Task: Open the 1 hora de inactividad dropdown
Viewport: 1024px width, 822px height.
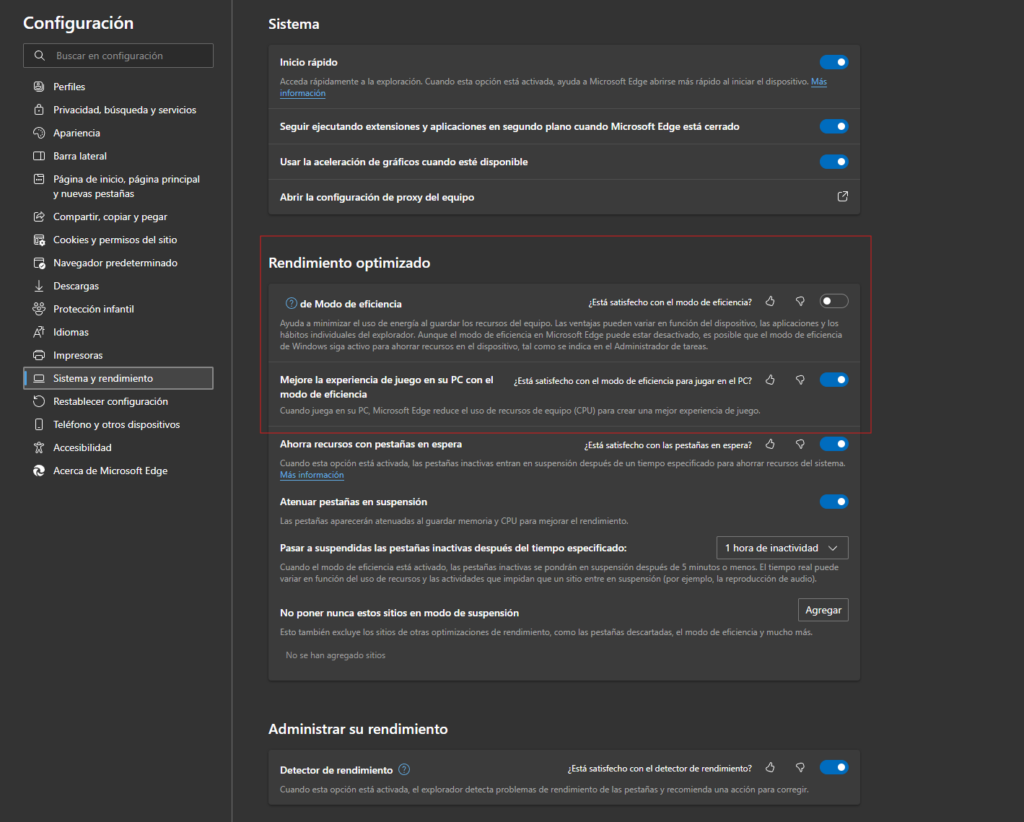Action: click(x=782, y=548)
